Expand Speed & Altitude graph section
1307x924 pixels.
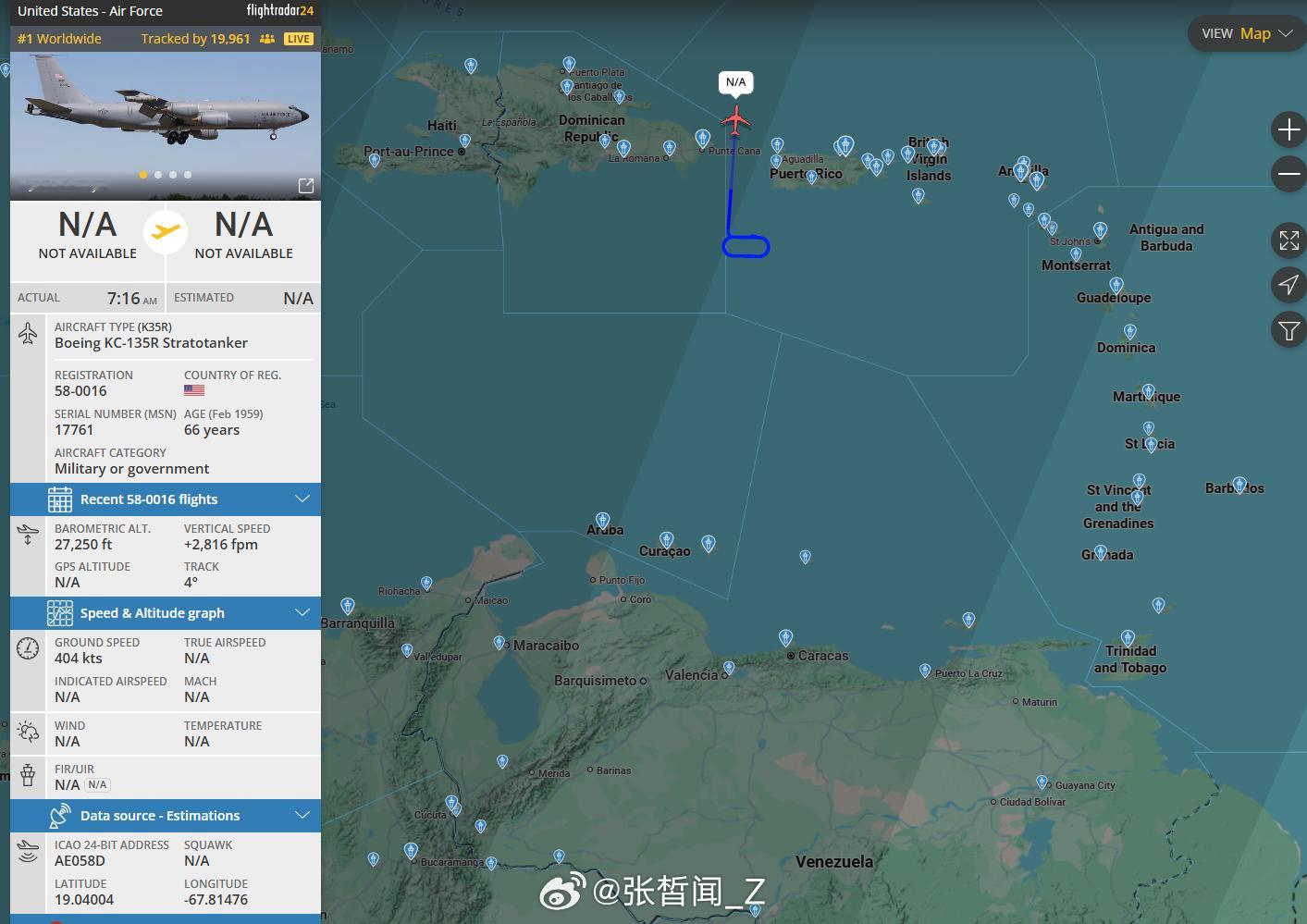point(166,613)
